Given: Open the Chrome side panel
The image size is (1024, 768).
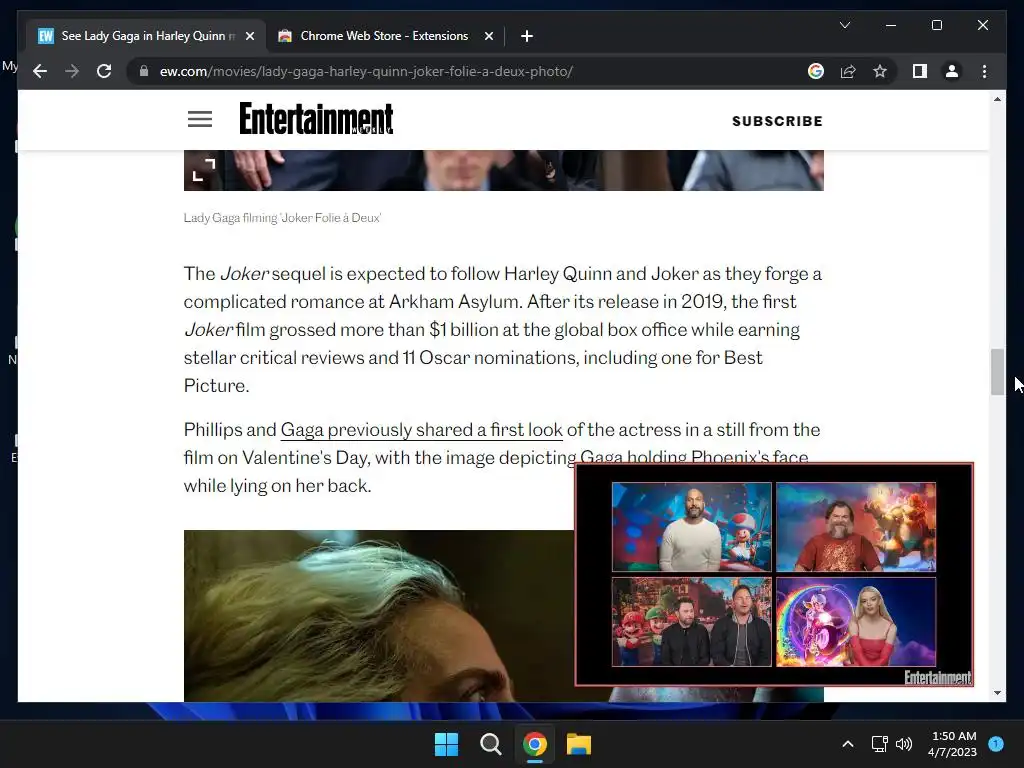Looking at the screenshot, I should pos(920,71).
